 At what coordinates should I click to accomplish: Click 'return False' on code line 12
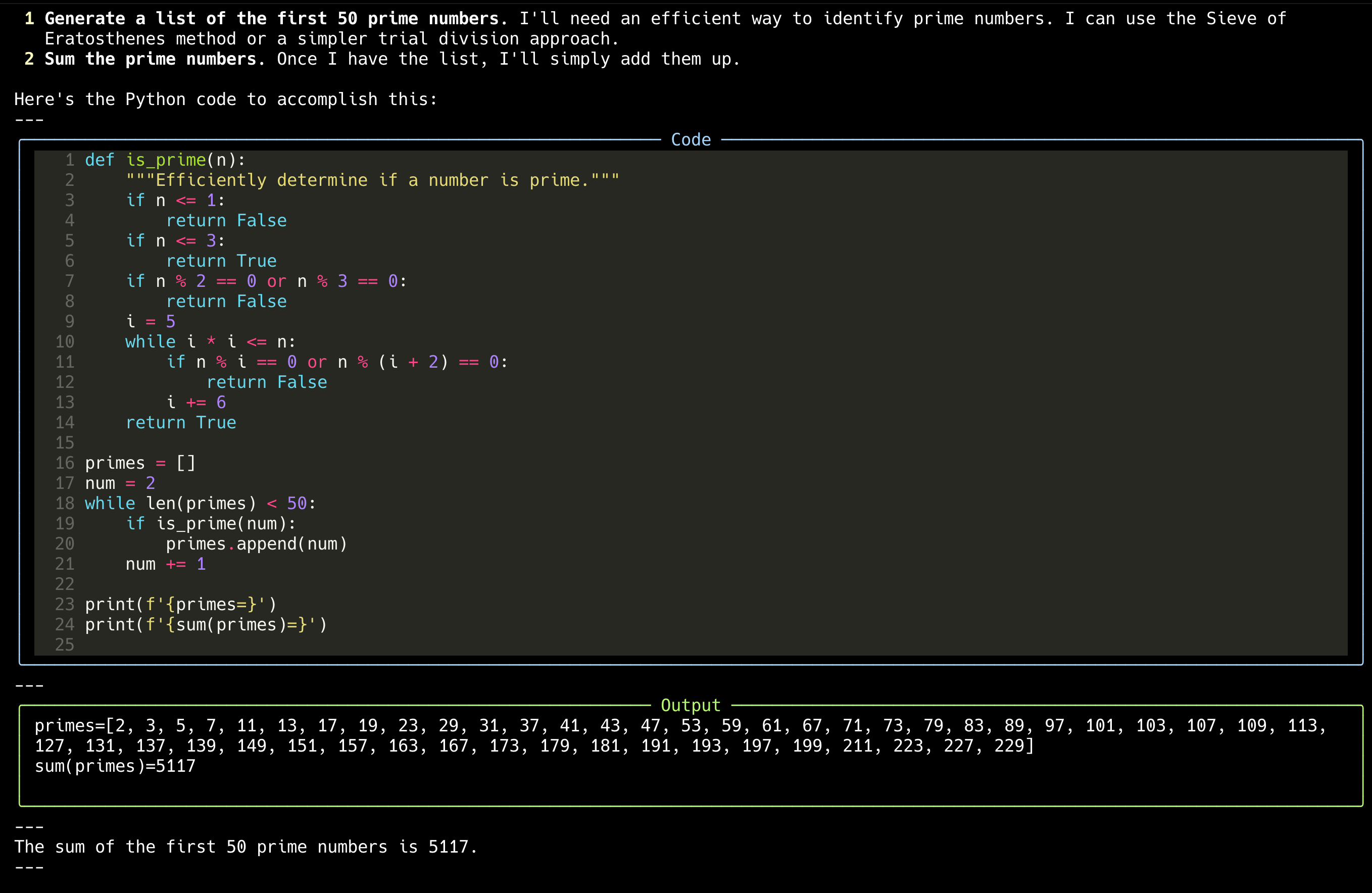tap(266, 382)
